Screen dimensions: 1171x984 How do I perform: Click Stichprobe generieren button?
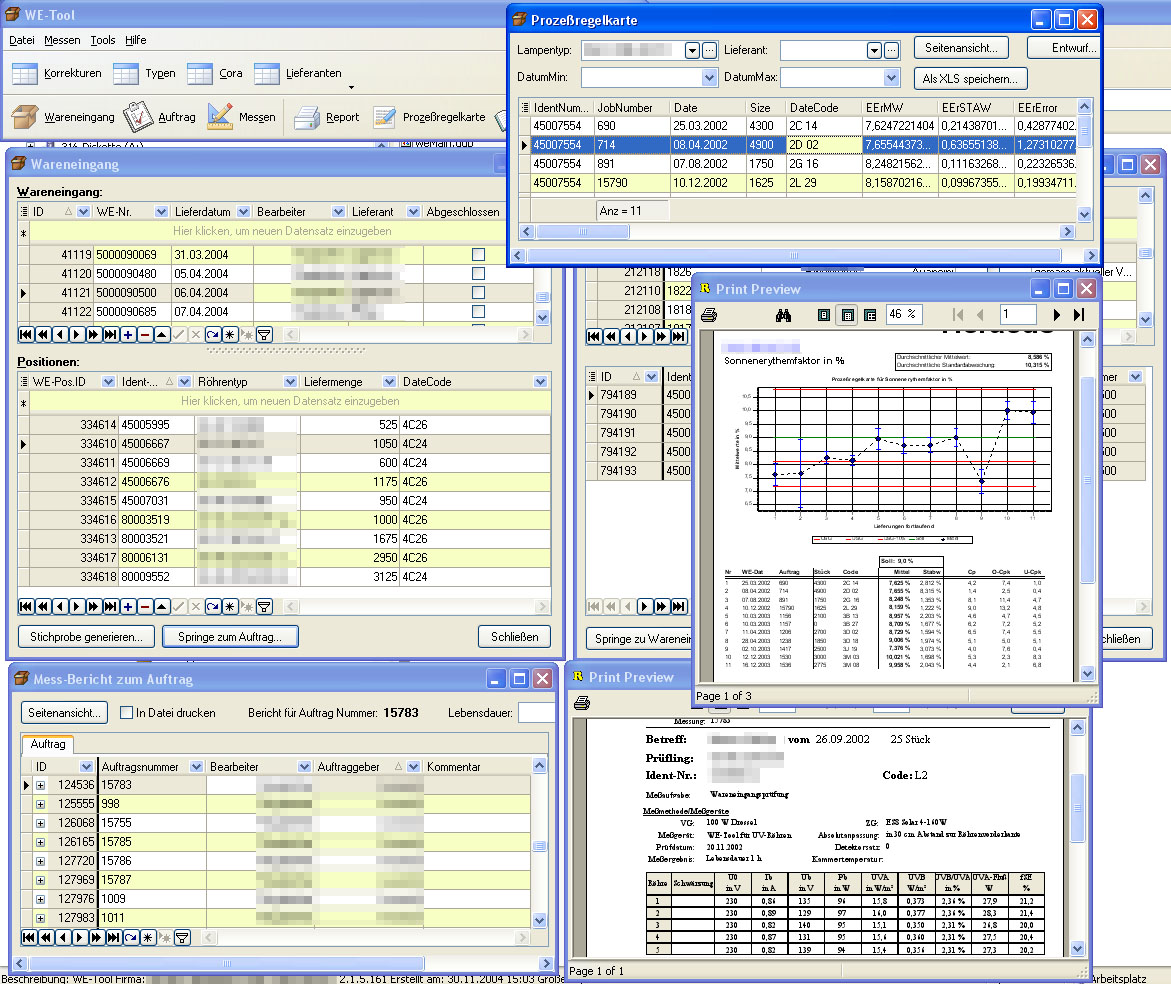[86, 637]
